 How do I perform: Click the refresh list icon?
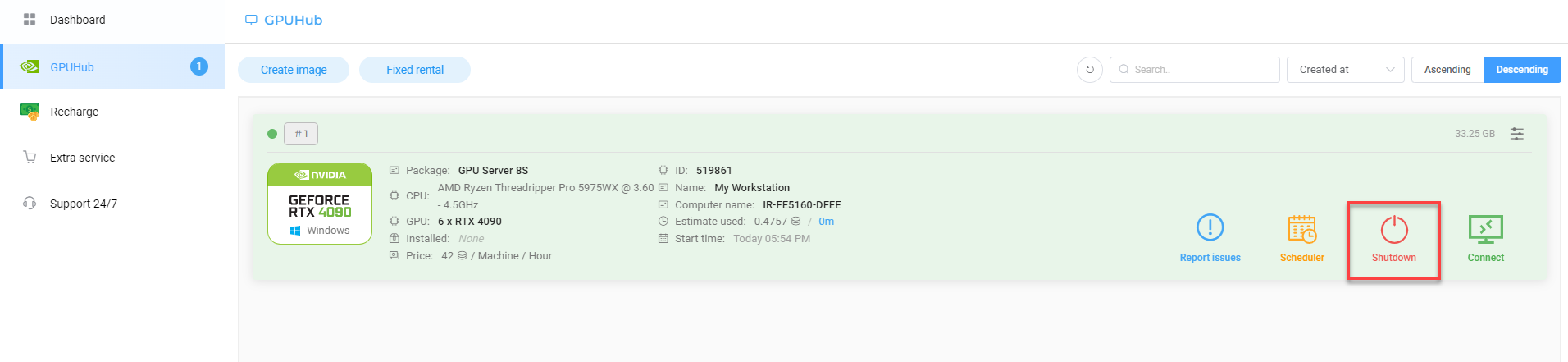[1089, 70]
